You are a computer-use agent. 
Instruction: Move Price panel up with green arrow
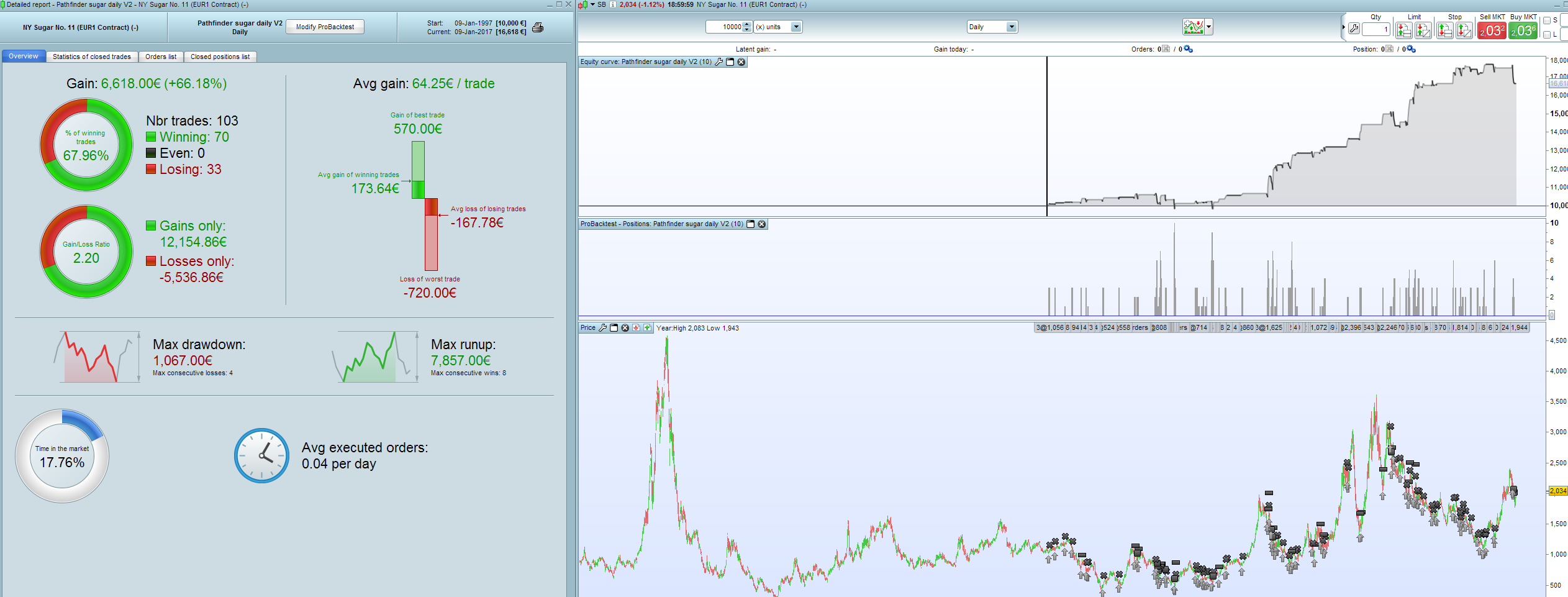648,328
